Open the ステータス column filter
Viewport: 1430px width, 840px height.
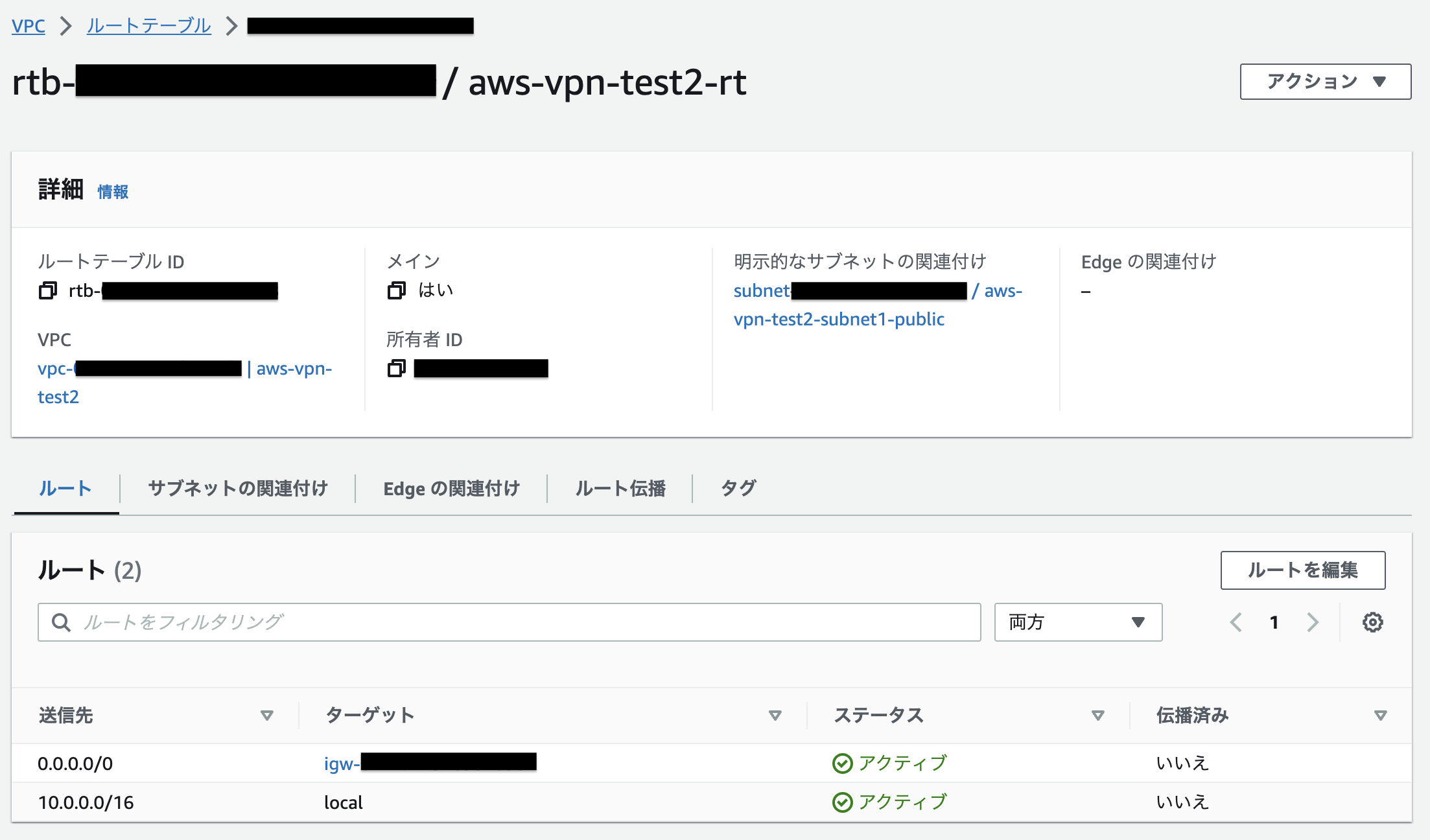click(1098, 716)
